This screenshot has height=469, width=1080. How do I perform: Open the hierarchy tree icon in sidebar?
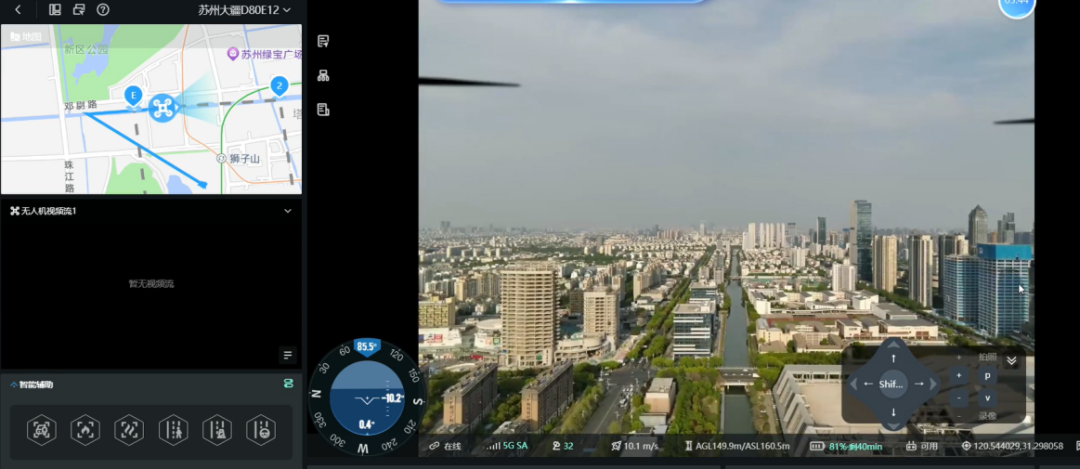coord(323,76)
